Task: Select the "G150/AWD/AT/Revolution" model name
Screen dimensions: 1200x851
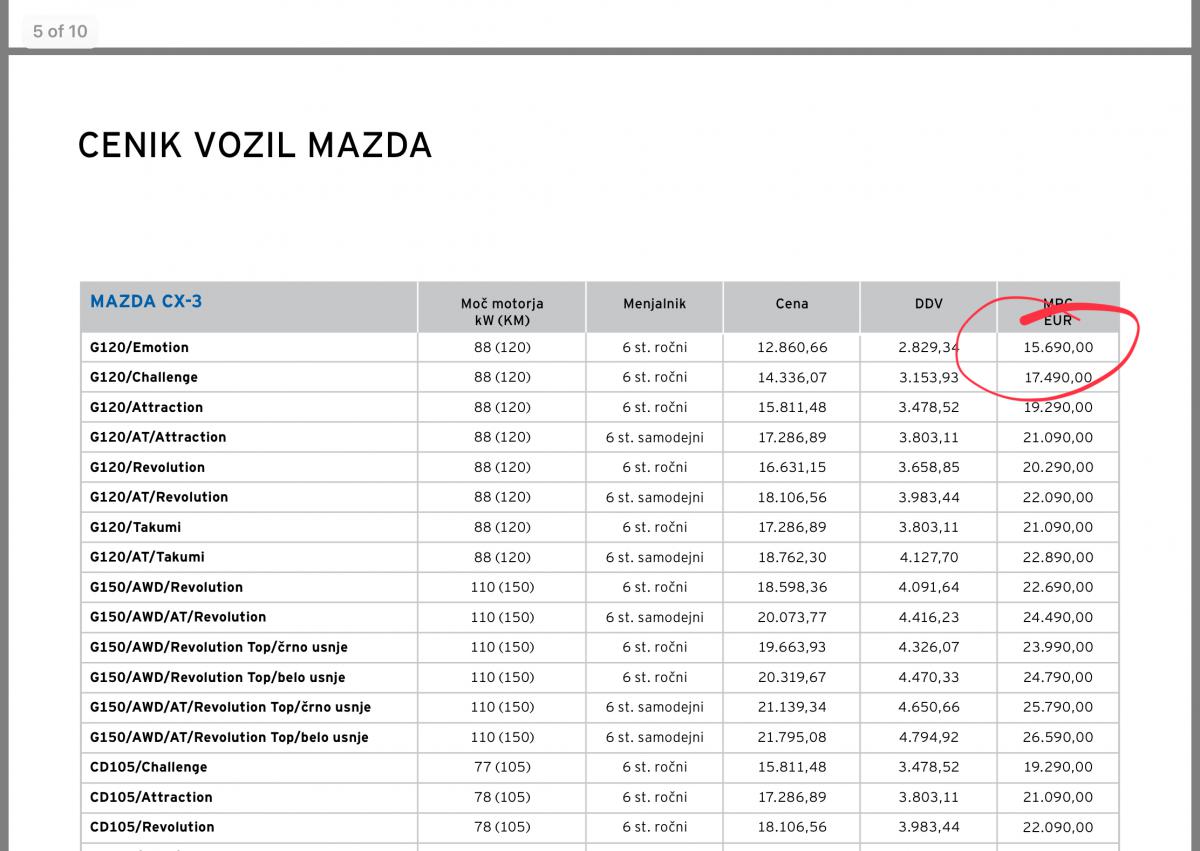Action: (178, 617)
